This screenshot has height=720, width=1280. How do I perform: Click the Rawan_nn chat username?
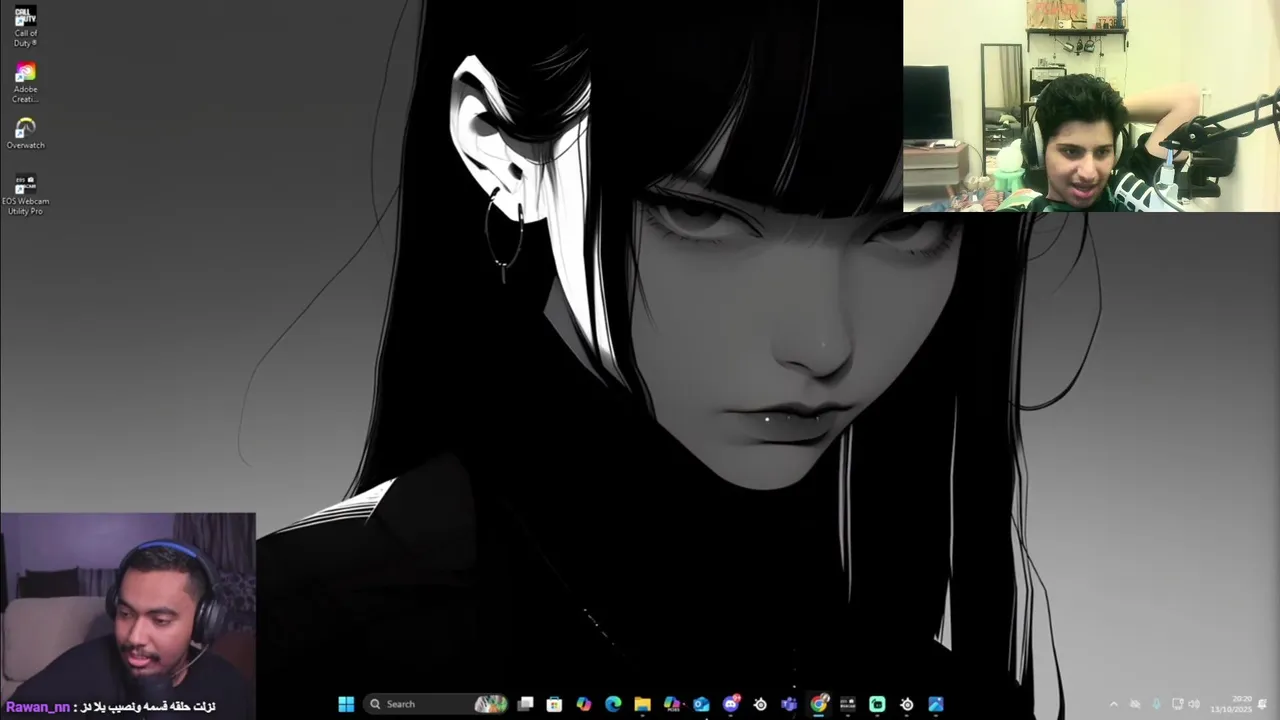(38, 707)
